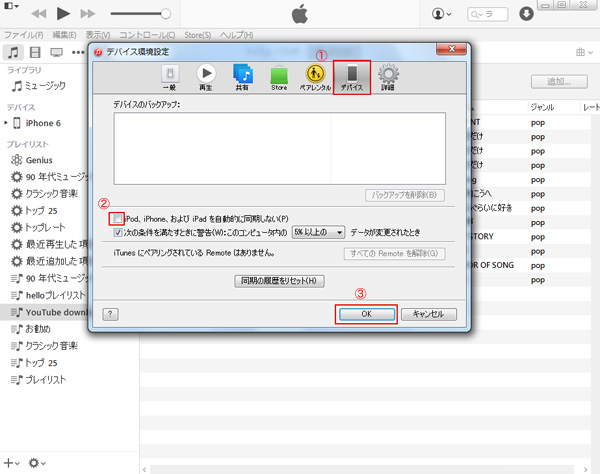This screenshot has height=474, width=600.
Task: Expand the iPhone 6 device triangle
Action: 6,123
